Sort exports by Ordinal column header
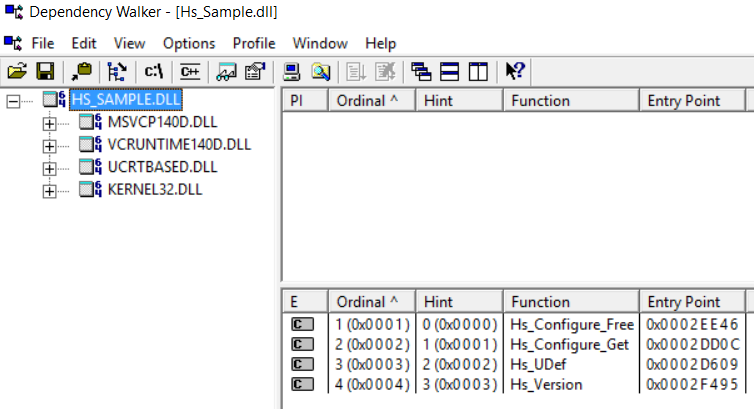Screen dimensions: 754x409 (x=372, y=302)
